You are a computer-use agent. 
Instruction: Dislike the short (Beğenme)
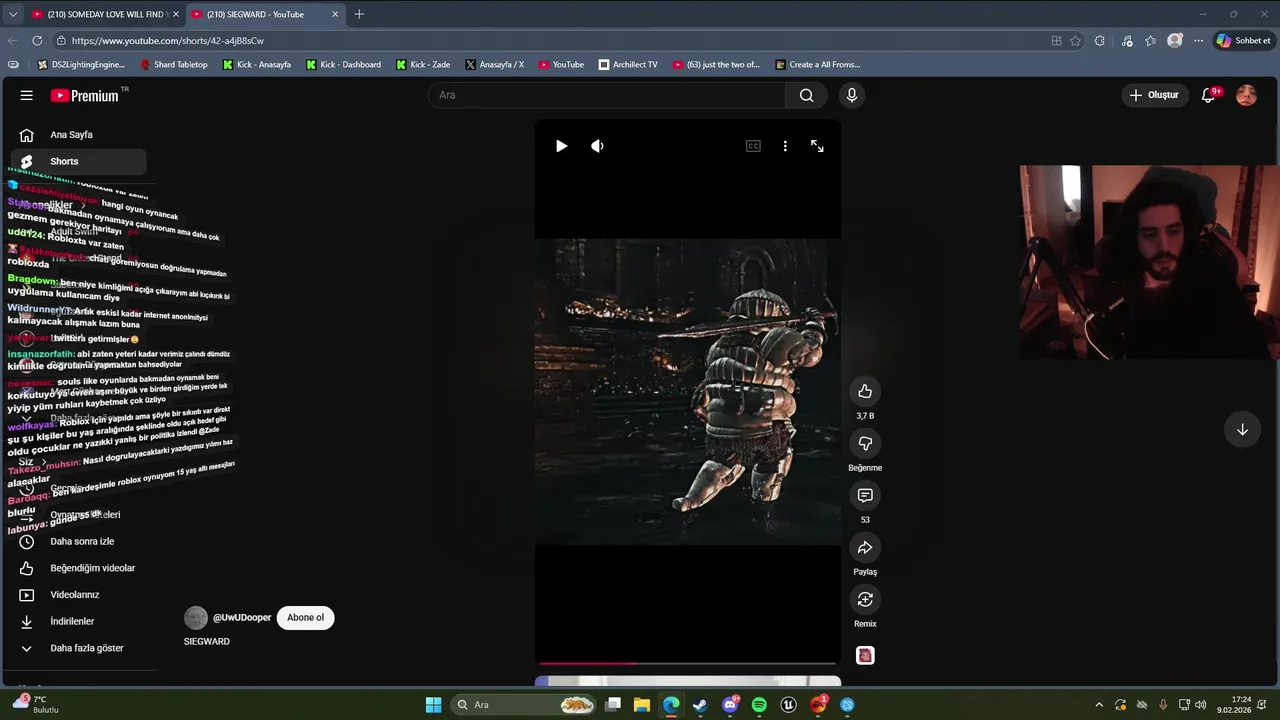point(865,443)
